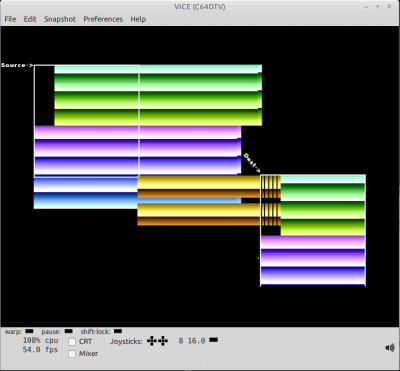The width and height of the screenshot is (400, 371).
Task: Click the first joystick indicator icon
Action: tap(152, 341)
